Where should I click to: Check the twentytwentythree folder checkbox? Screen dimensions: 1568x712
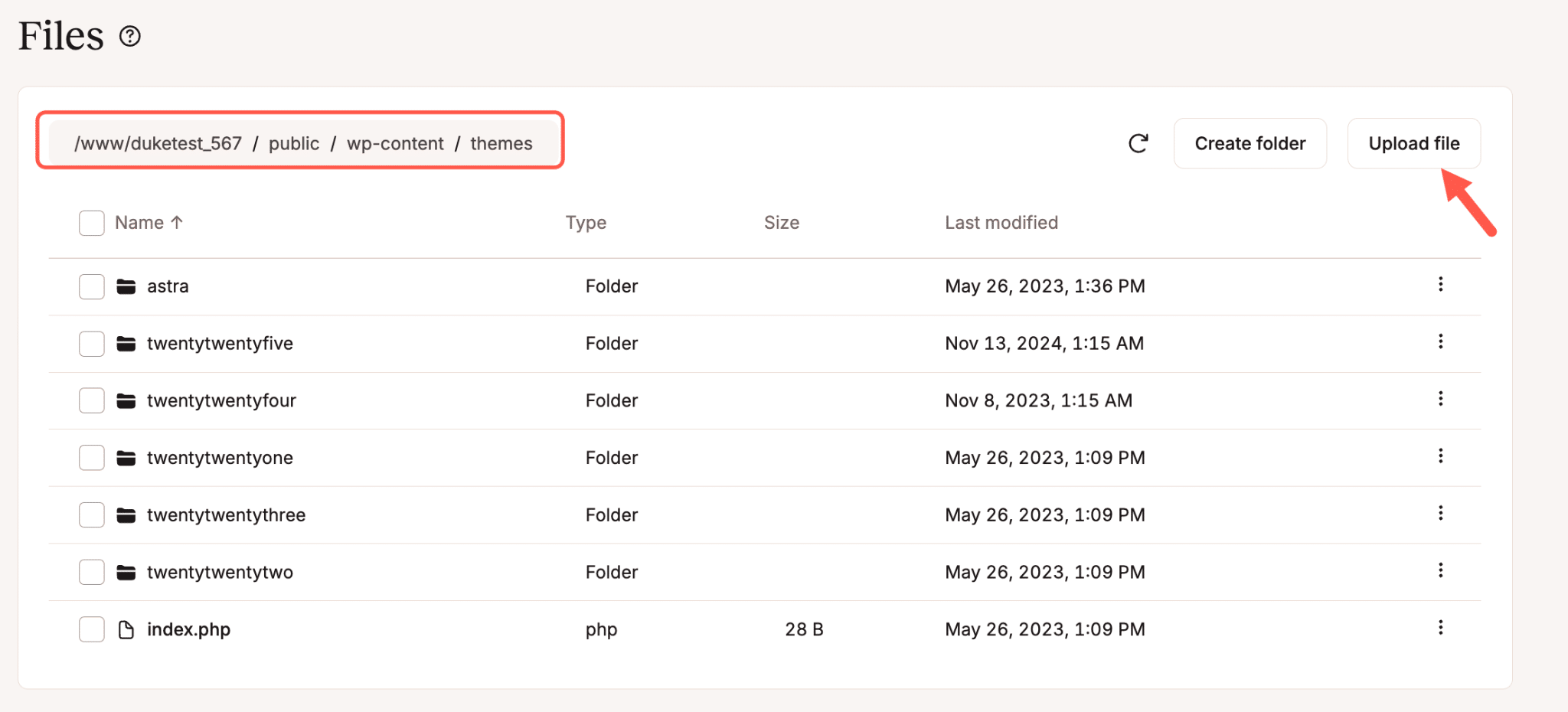(x=92, y=515)
